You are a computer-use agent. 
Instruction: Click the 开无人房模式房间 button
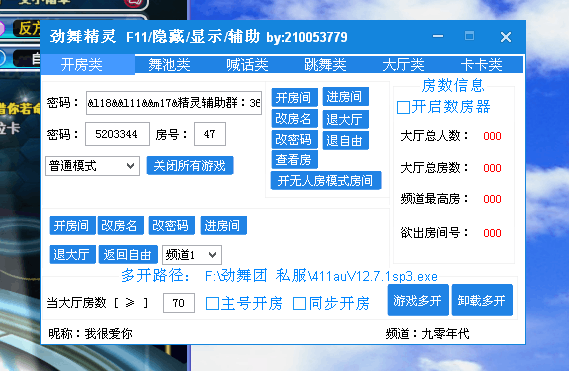pos(326,180)
